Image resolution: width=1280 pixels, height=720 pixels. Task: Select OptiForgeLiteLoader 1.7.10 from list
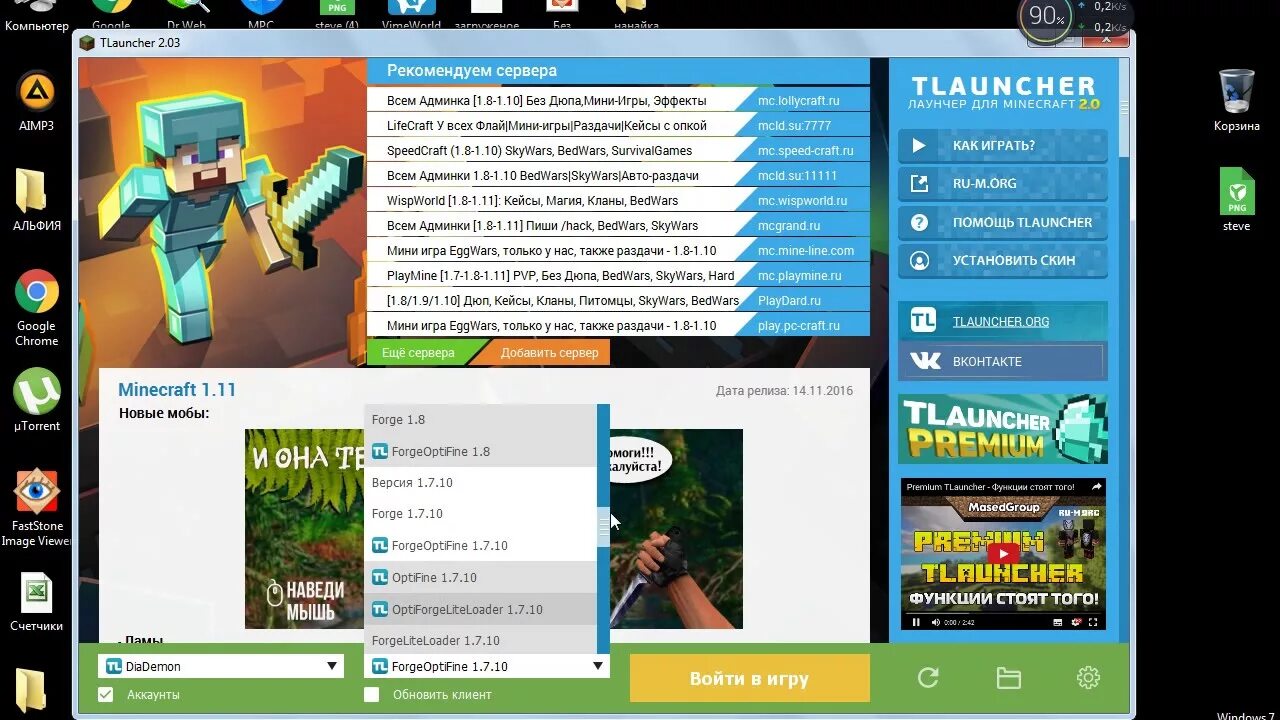coord(481,609)
